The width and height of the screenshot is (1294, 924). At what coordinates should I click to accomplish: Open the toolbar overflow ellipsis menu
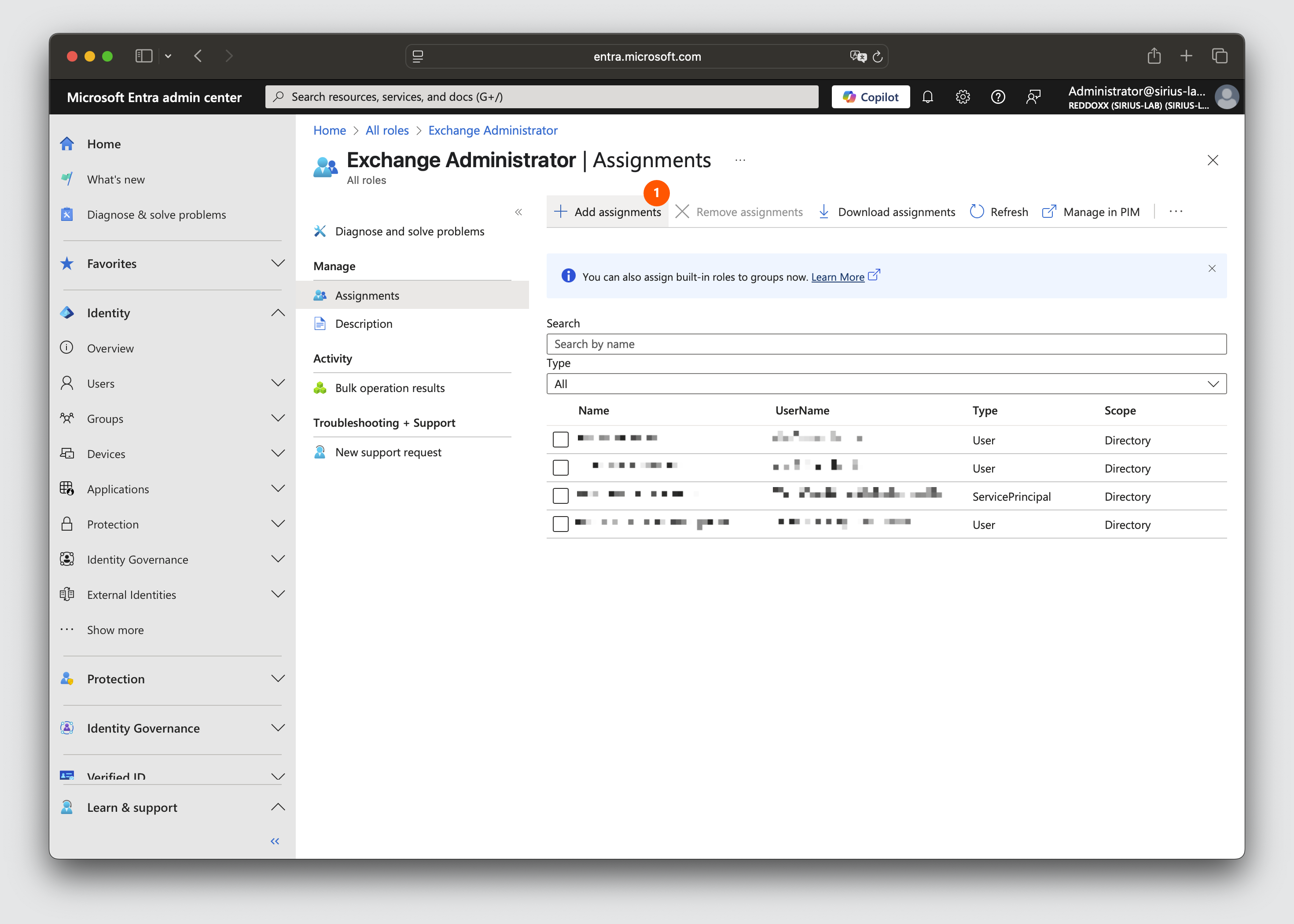pyautogui.click(x=1176, y=212)
